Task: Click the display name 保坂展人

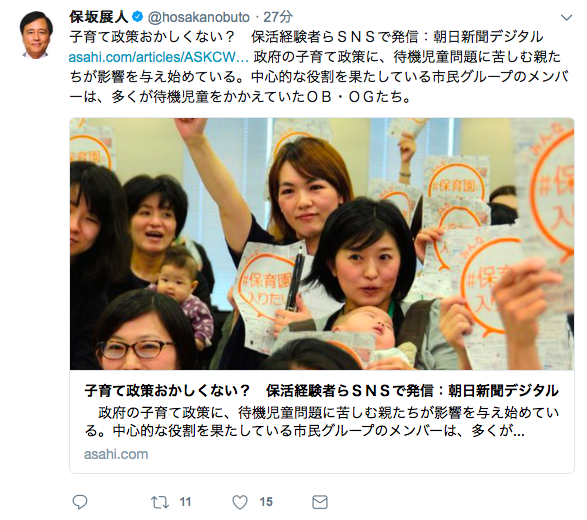Action: tap(99, 16)
